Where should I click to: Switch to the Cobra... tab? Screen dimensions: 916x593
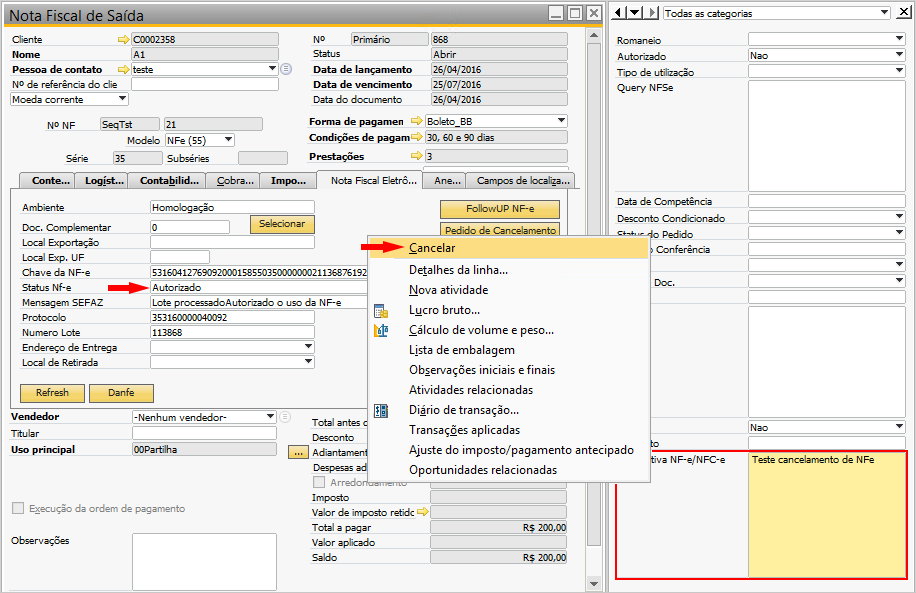click(235, 181)
